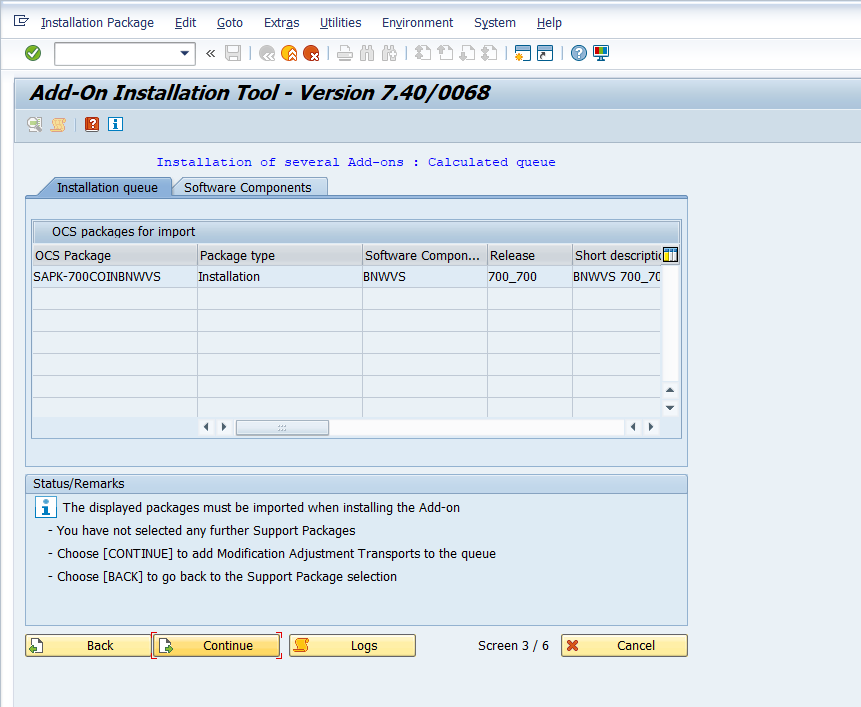861x707 pixels.
Task: Open the Installation Package menu
Action: click(x=97, y=22)
